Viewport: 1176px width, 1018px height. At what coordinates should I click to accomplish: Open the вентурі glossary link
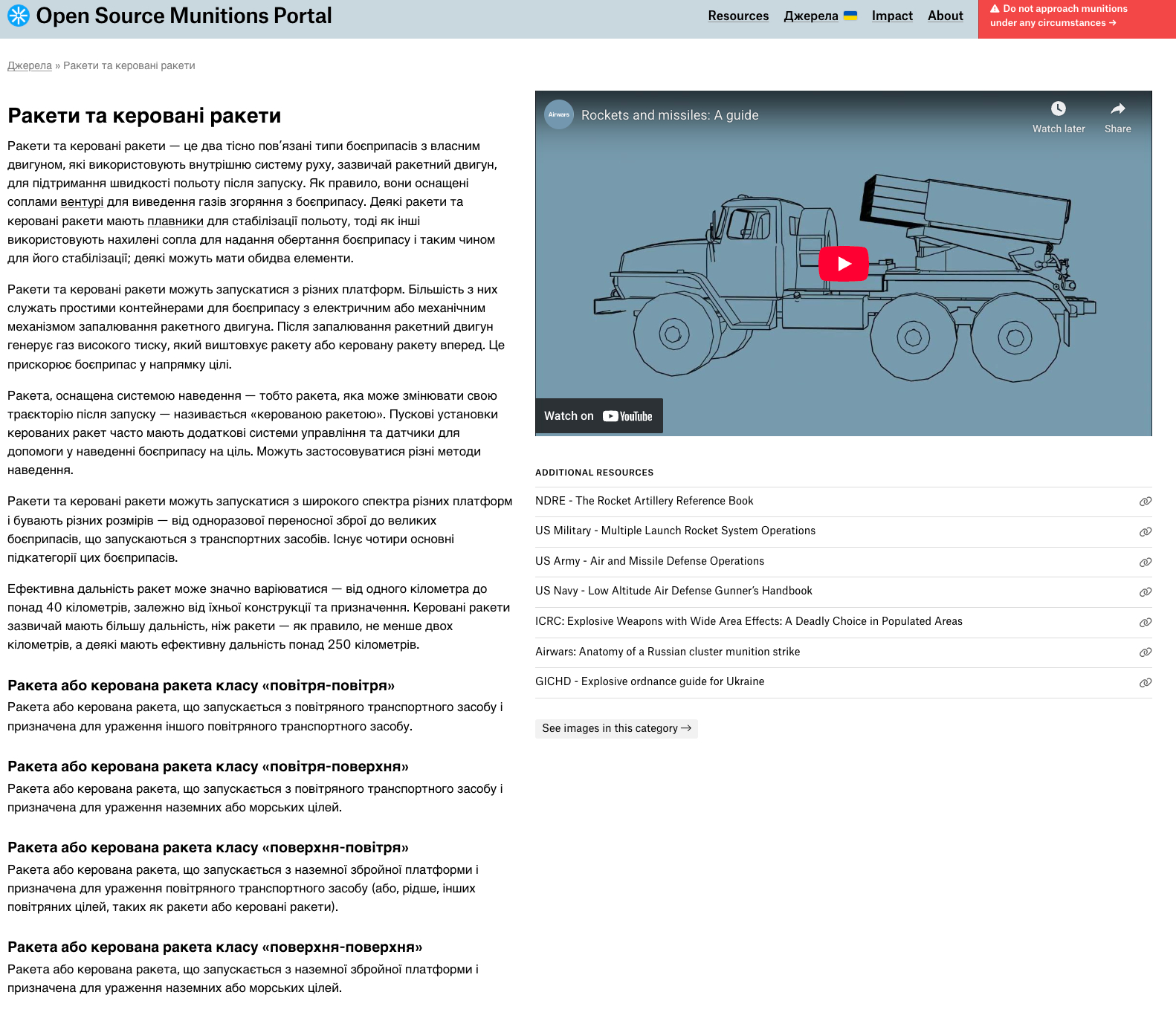[82, 202]
